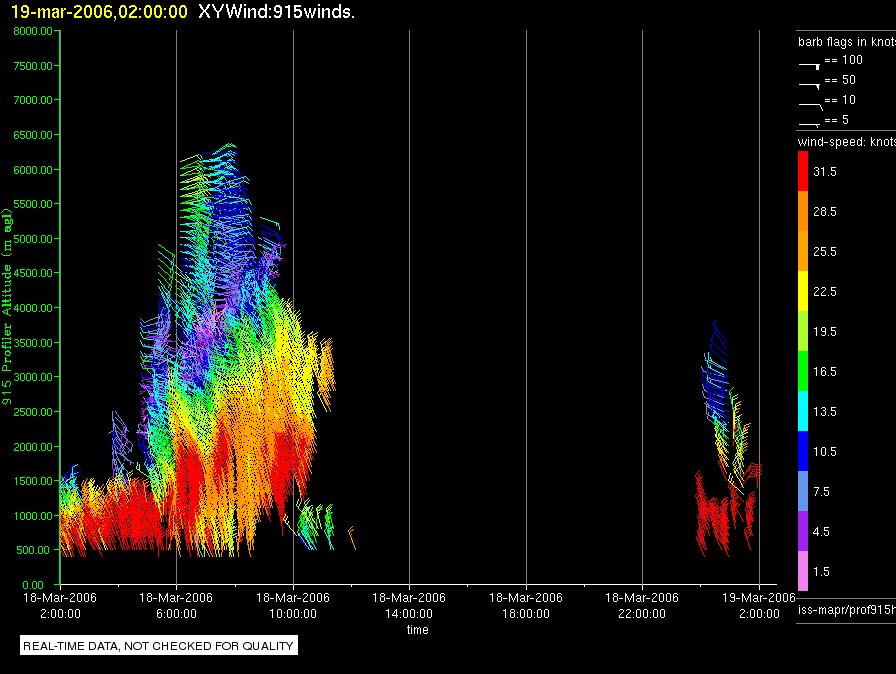Click the REAL-TIME DATA, NOT CHECKED FOR QUALITY notice
The width and height of the screenshot is (896, 674).
coord(158,646)
